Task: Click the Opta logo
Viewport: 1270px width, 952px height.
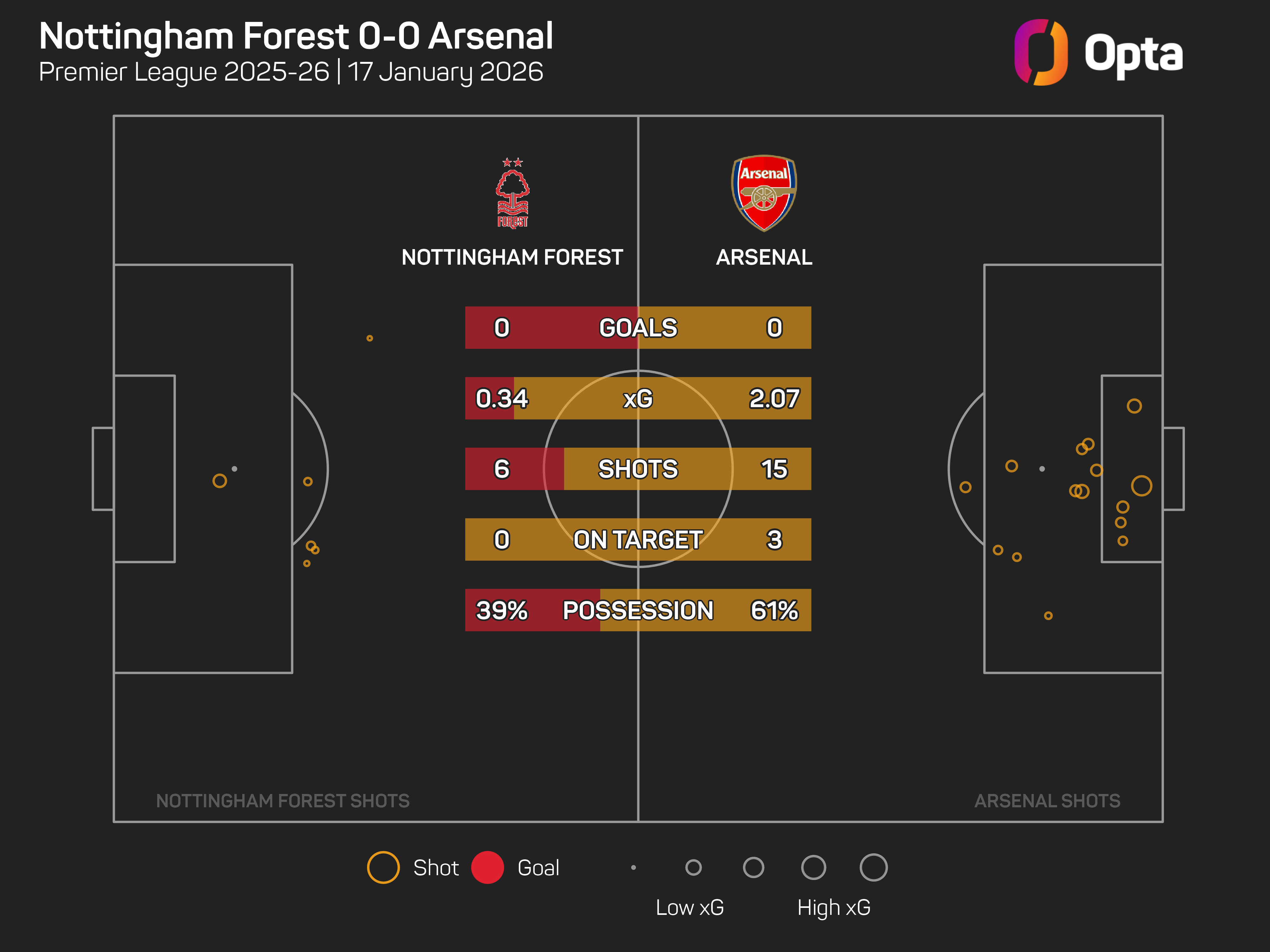Action: click(1098, 53)
